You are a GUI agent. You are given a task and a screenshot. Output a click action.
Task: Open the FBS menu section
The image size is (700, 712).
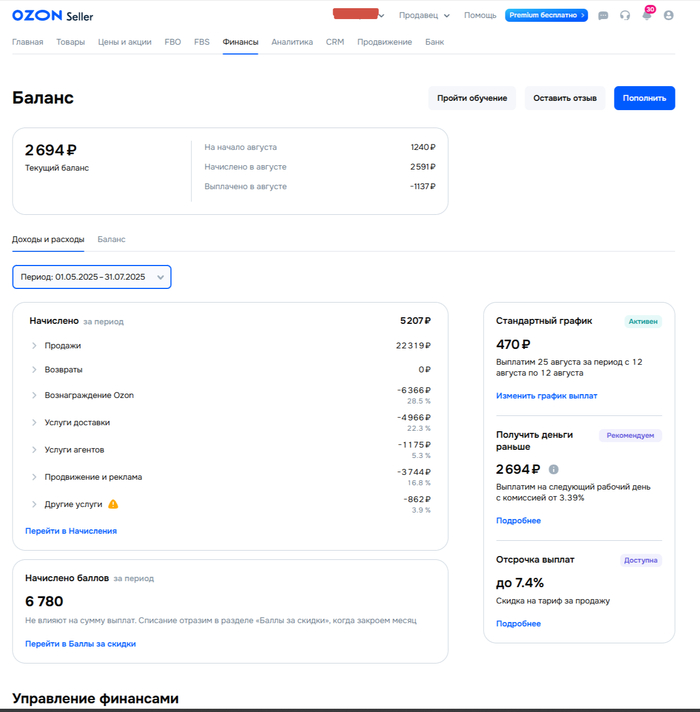[x=202, y=42]
